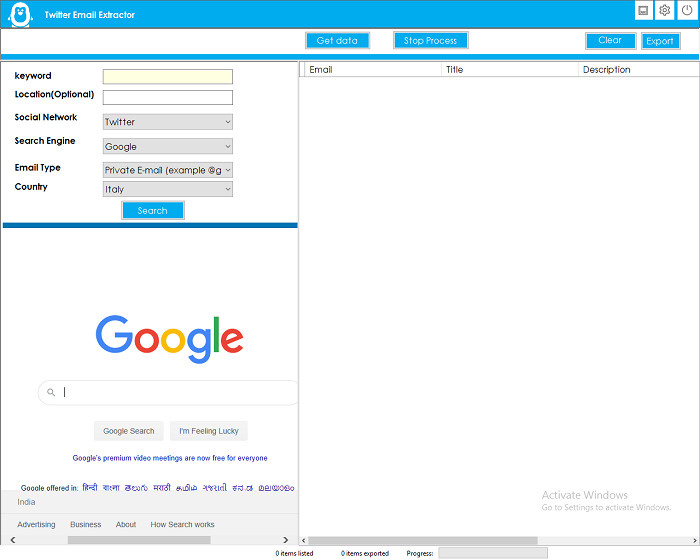
Task: Click the Business footer link
Action: pyautogui.click(x=85, y=524)
